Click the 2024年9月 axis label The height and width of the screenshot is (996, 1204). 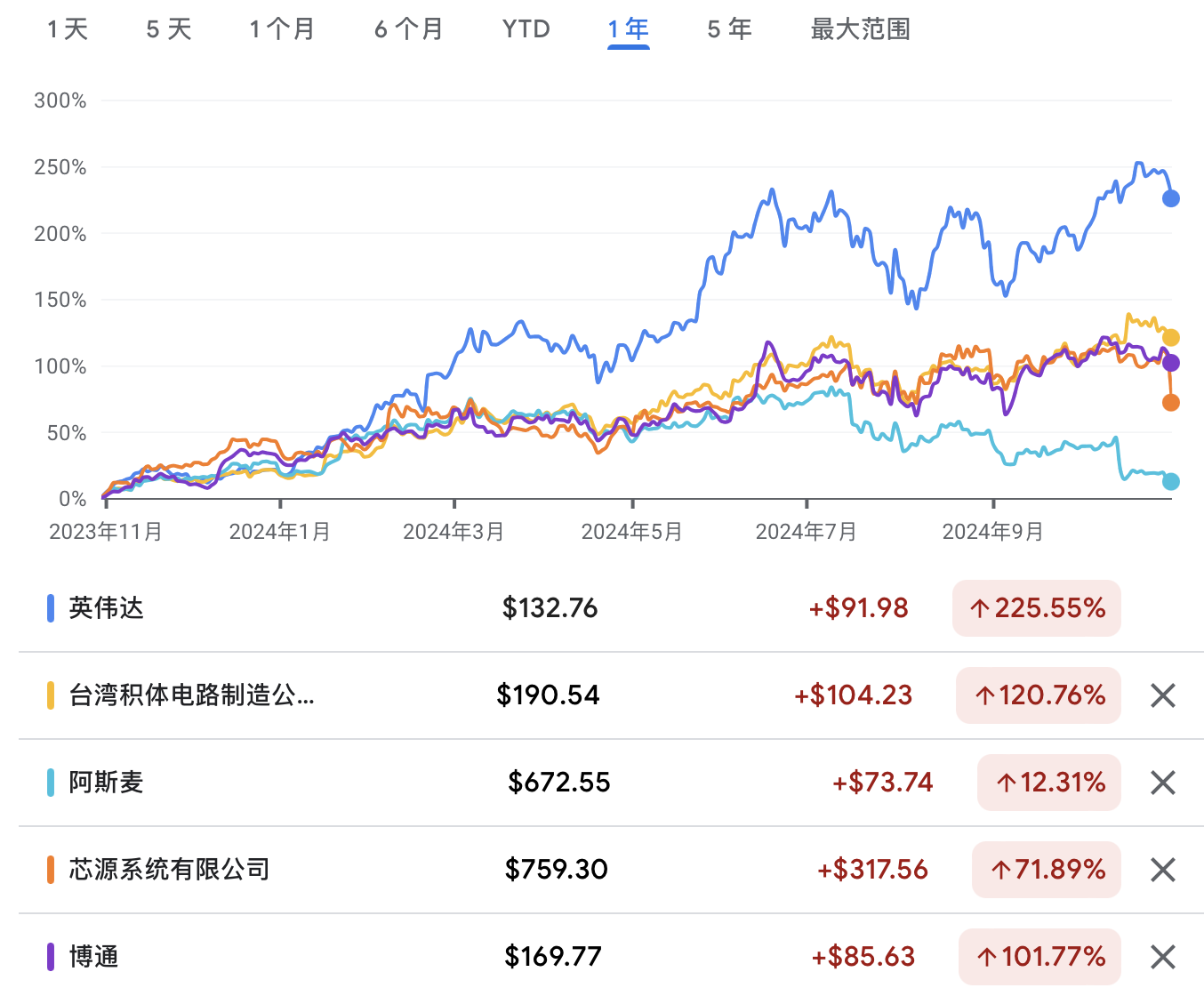[x=993, y=532]
